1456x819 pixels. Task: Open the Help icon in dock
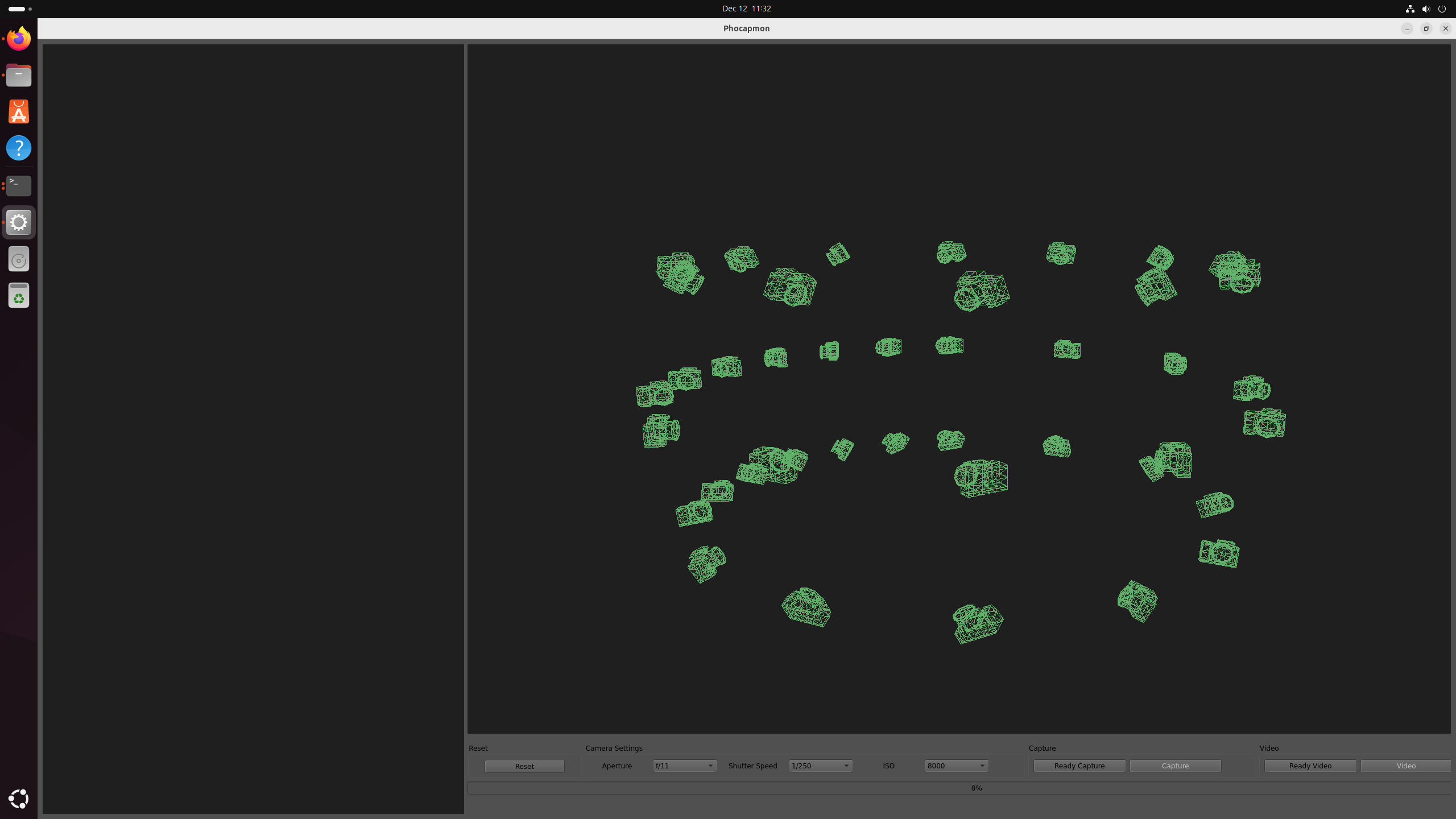point(19,148)
